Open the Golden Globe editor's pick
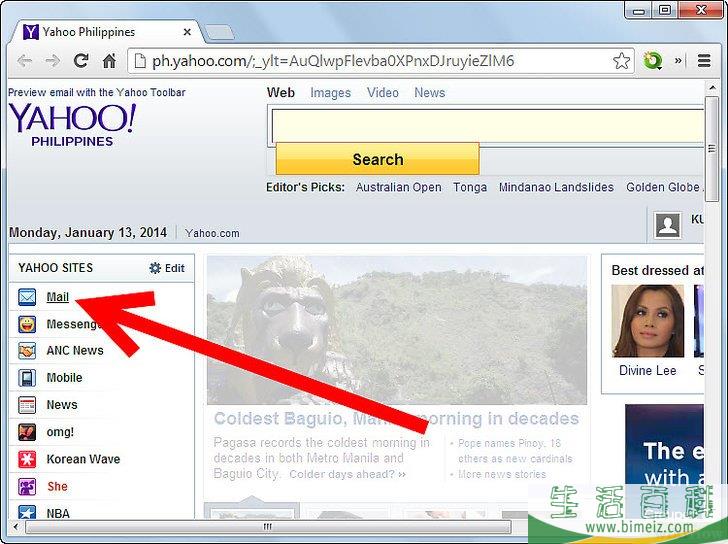Viewport: 728px width, 544px height. (664, 187)
